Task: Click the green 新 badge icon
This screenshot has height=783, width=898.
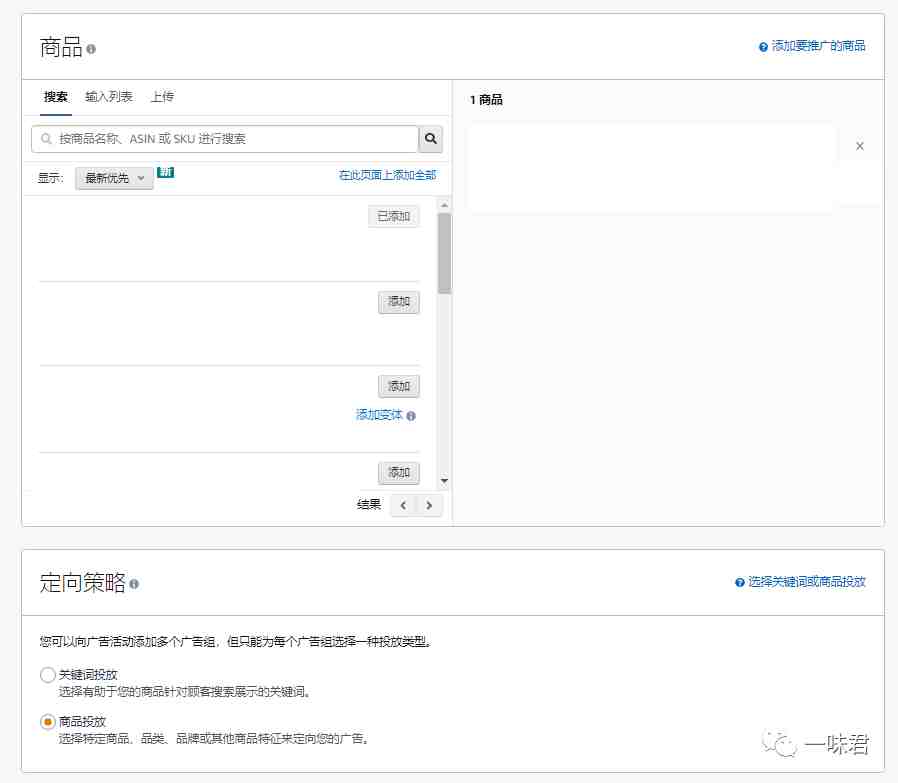Action: click(166, 172)
